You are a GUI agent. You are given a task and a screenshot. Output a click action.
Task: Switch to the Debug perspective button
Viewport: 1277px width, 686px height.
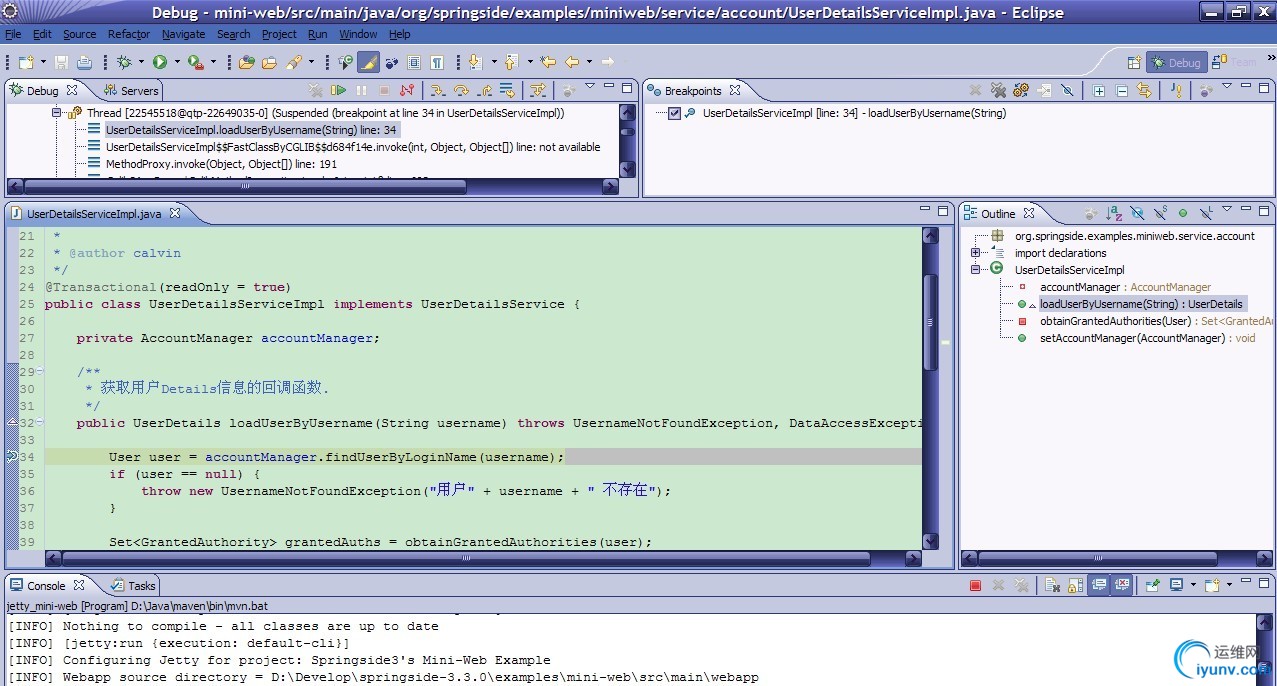1177,62
